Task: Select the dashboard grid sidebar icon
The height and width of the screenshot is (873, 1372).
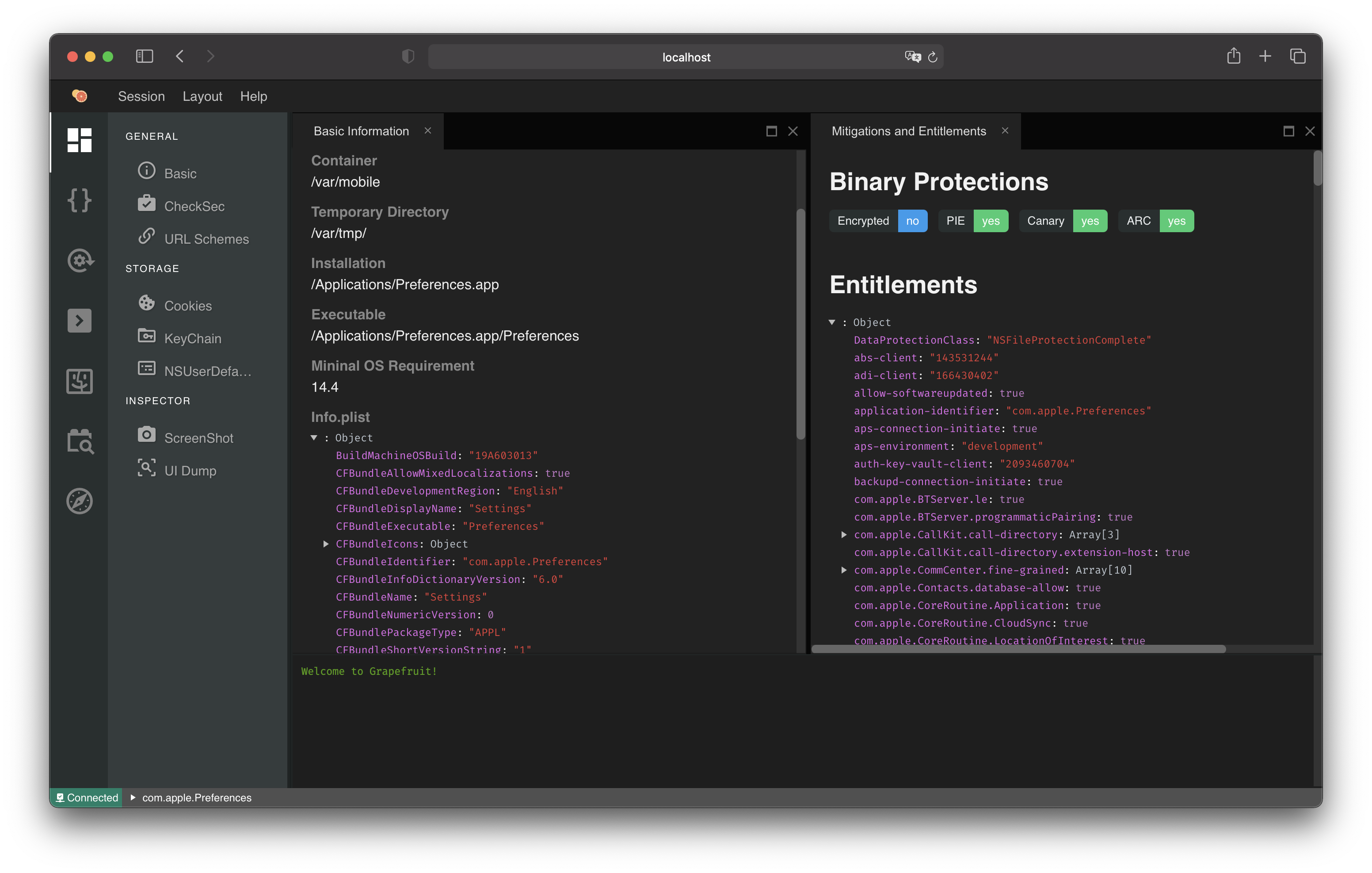Action: (x=79, y=140)
